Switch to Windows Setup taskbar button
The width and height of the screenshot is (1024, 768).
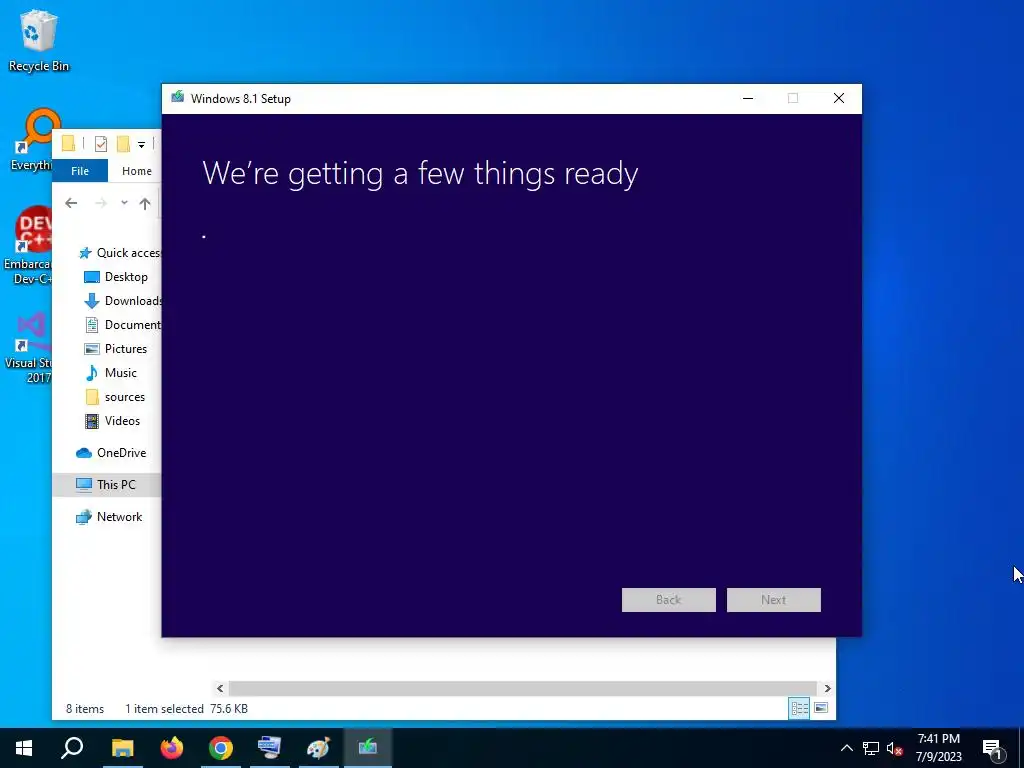pos(368,748)
